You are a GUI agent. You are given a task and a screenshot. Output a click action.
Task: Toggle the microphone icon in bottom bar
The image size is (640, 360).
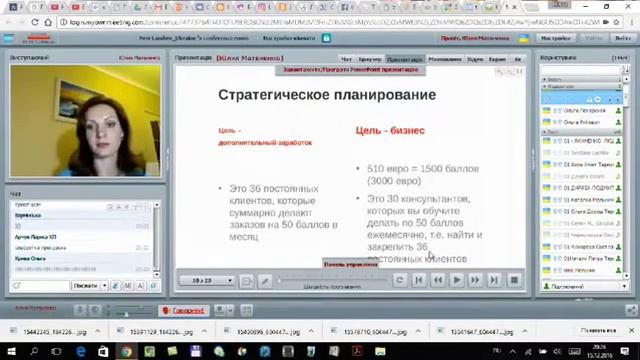(x=80, y=310)
